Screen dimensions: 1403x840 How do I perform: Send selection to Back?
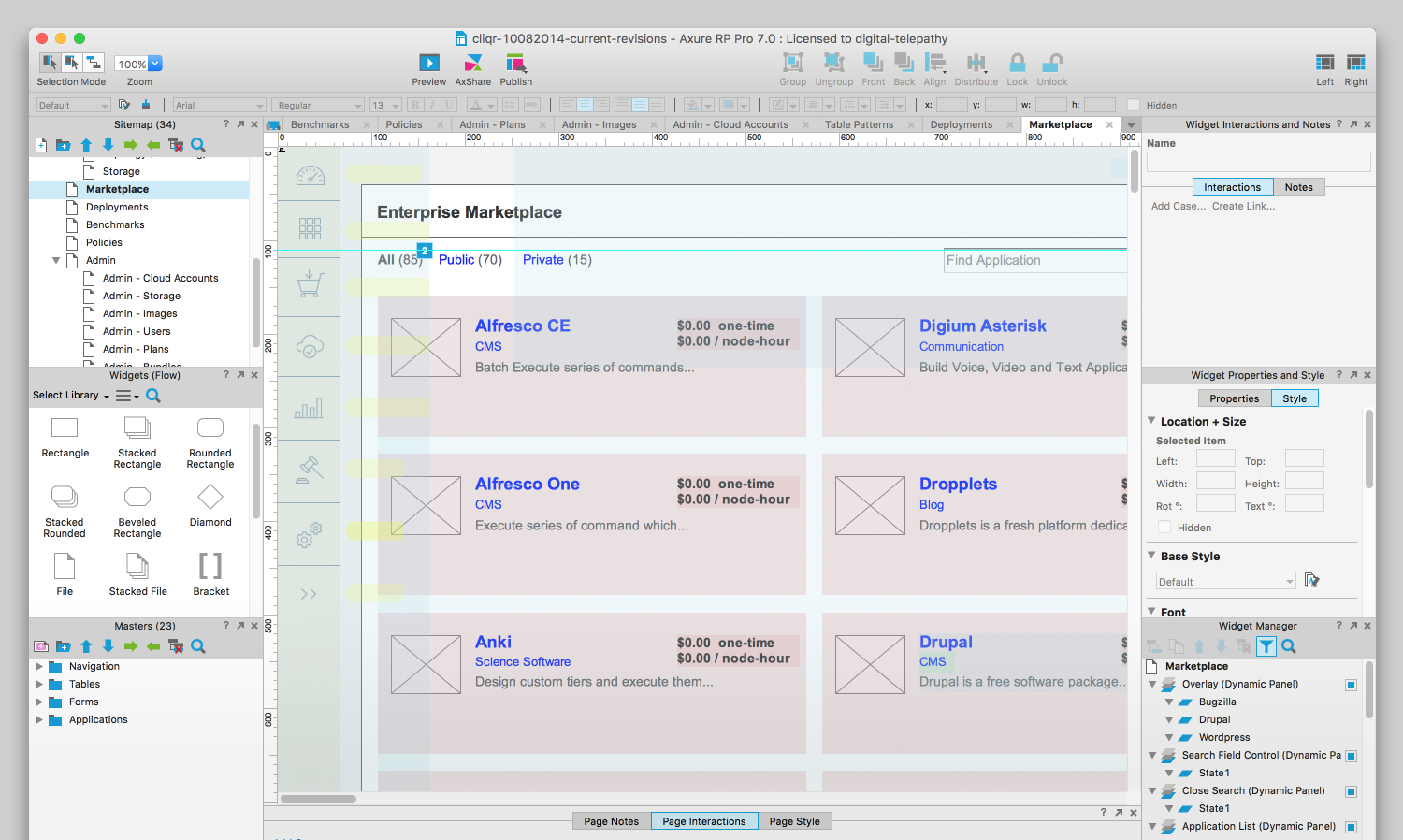(904, 63)
